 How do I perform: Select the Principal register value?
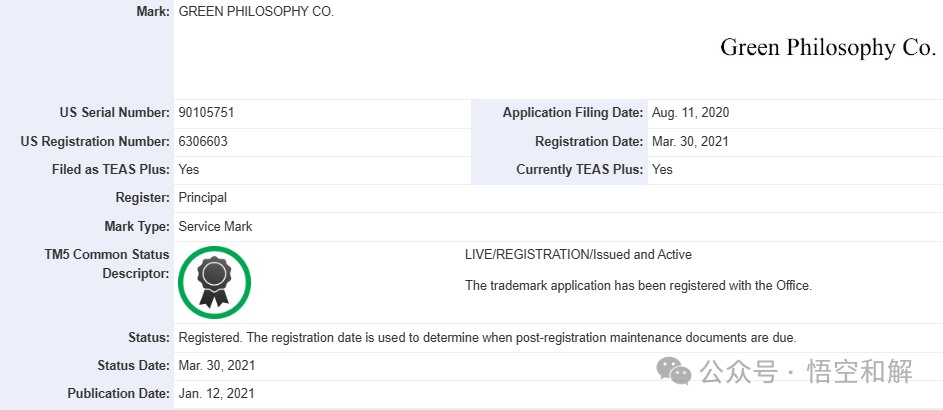[203, 198]
